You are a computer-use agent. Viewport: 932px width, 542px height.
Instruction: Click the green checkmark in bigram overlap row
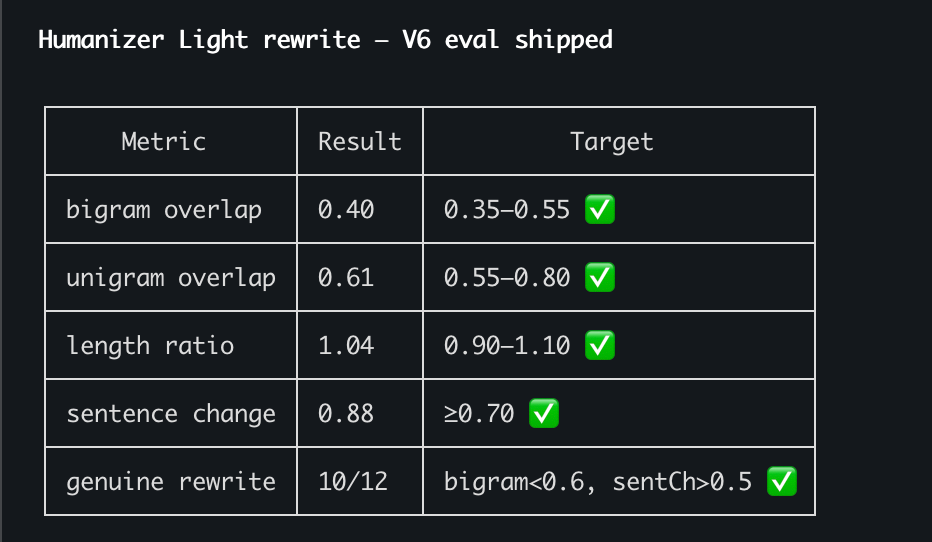pos(600,210)
